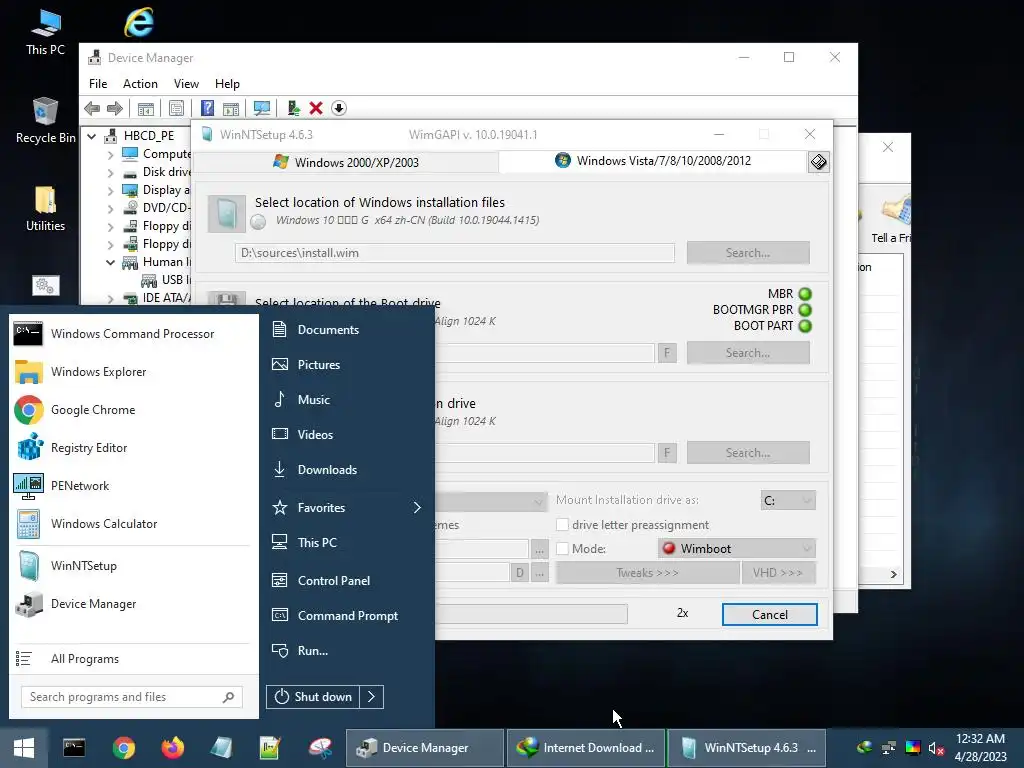
Task: Click the red X Uninstall device icon
Action: [316, 108]
